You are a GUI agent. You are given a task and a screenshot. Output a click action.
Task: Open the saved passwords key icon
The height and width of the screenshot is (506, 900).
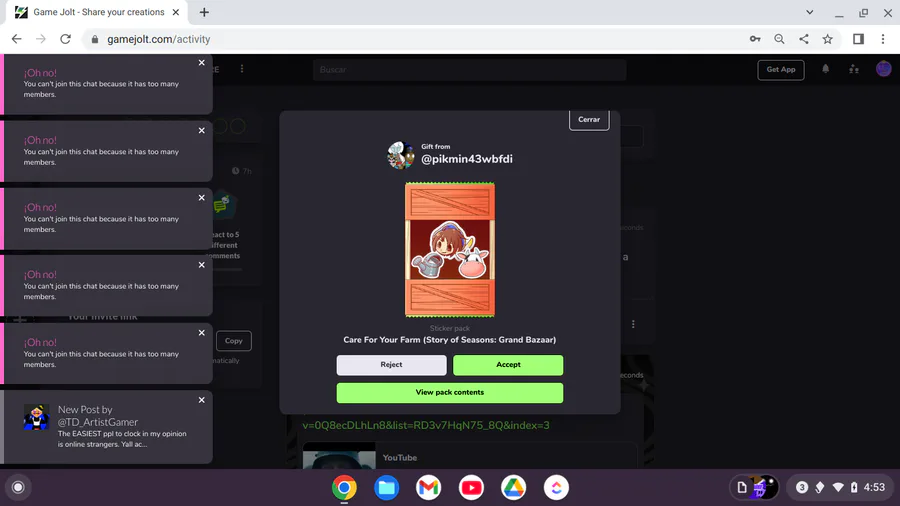(755, 39)
